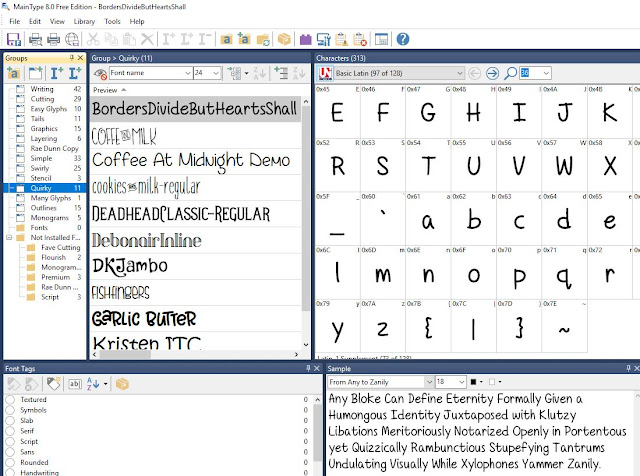Viewport: 640px width, 476px height.
Task: Click the black text color swatch in Sample
Action: (473, 382)
